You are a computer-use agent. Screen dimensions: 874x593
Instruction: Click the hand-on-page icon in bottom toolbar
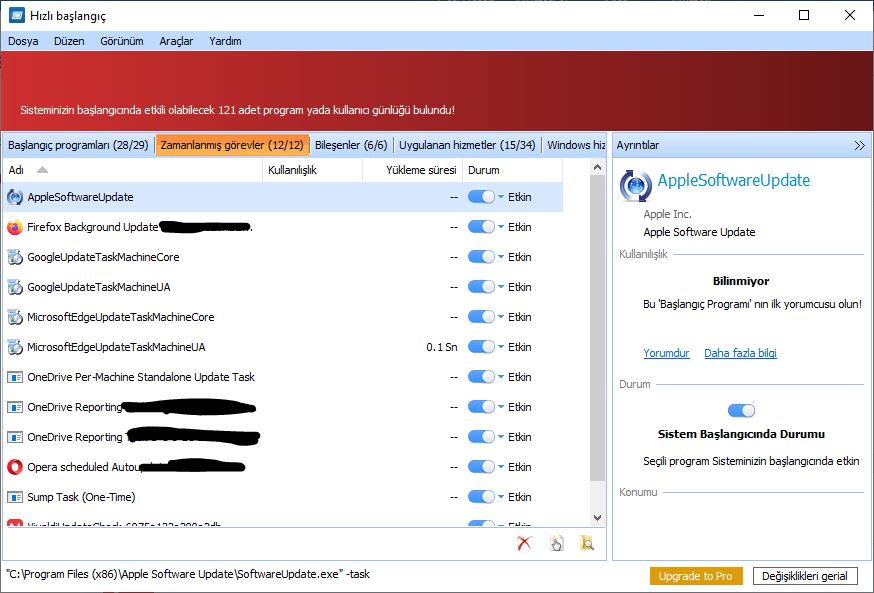tap(556, 543)
